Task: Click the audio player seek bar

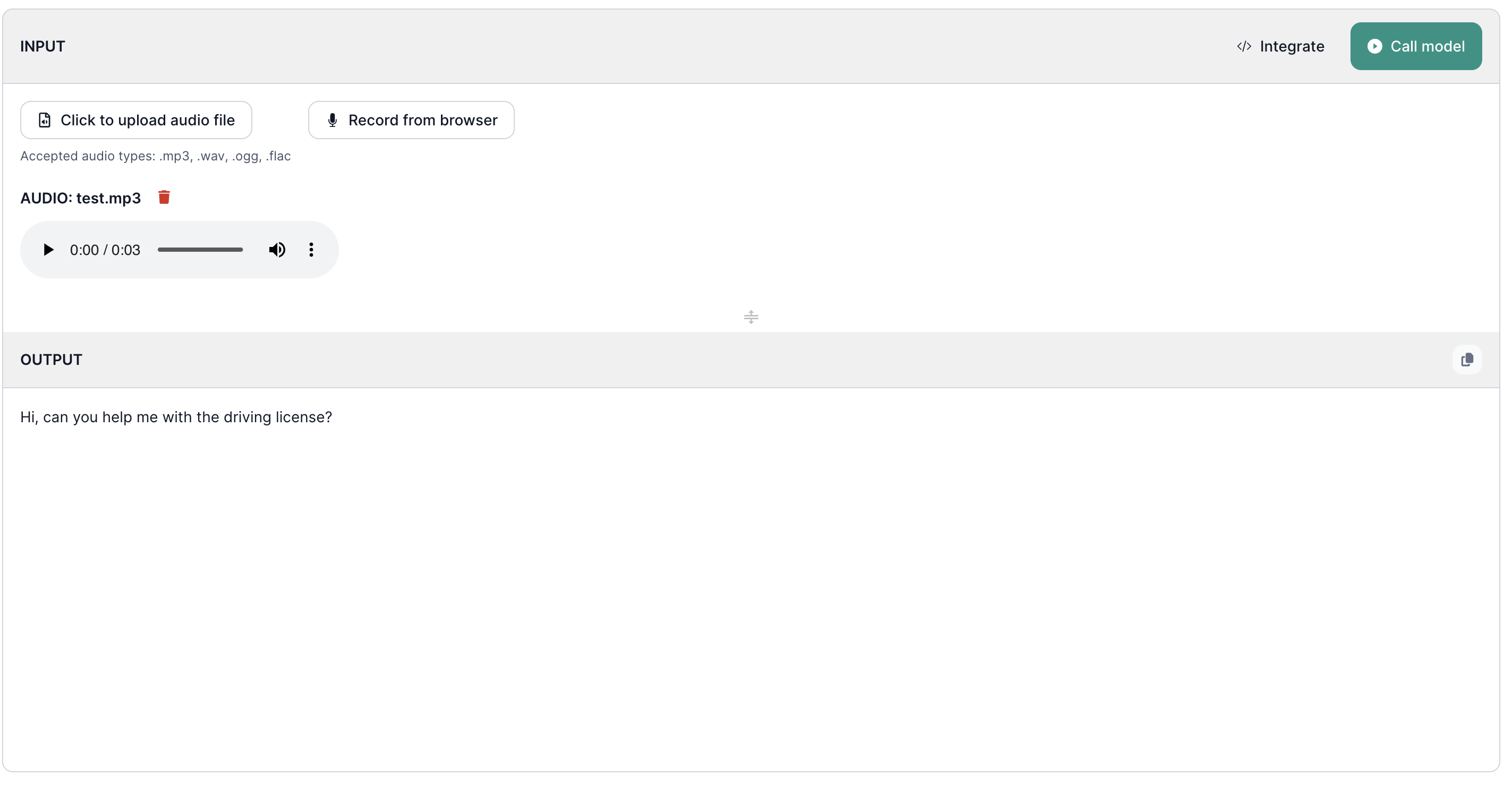Action: pos(200,250)
